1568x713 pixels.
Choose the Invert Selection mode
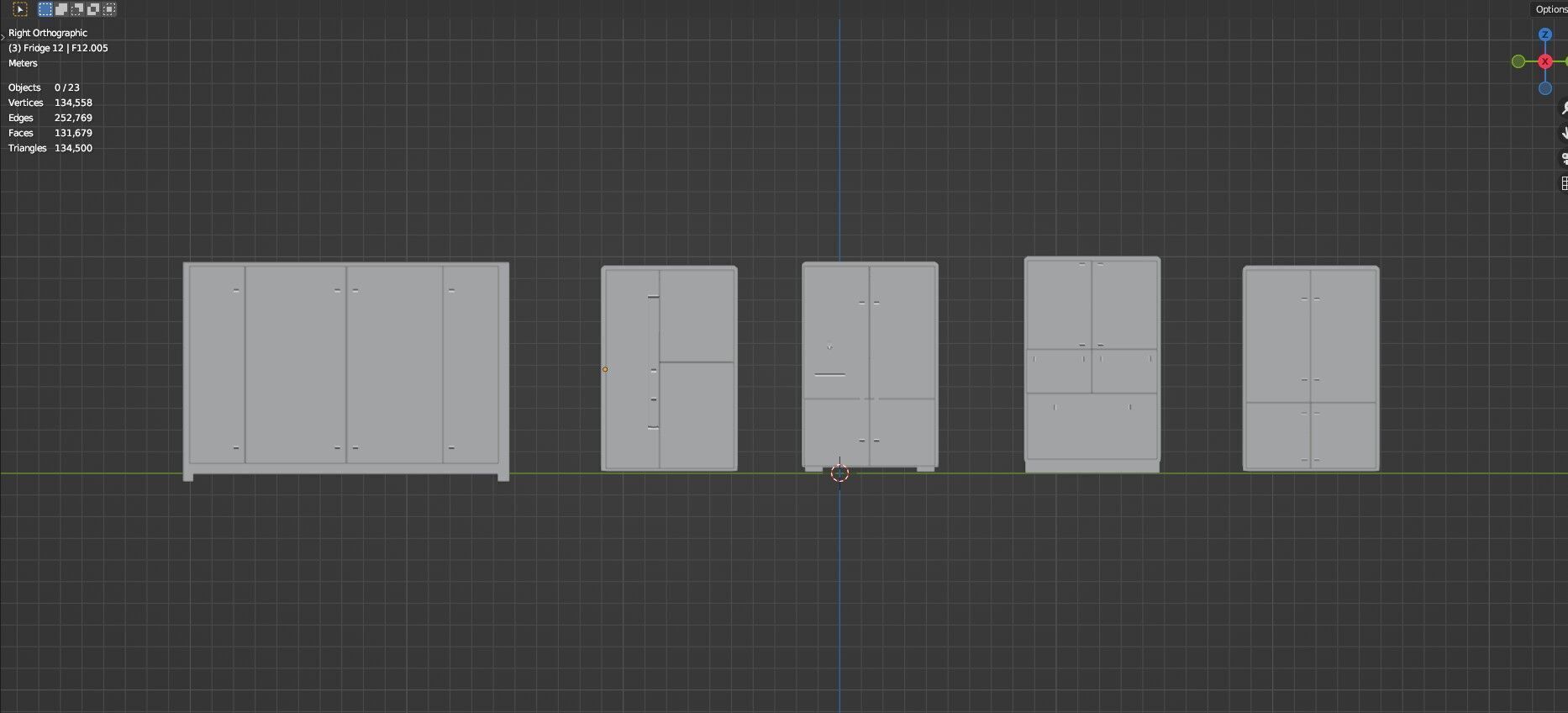pos(93,9)
